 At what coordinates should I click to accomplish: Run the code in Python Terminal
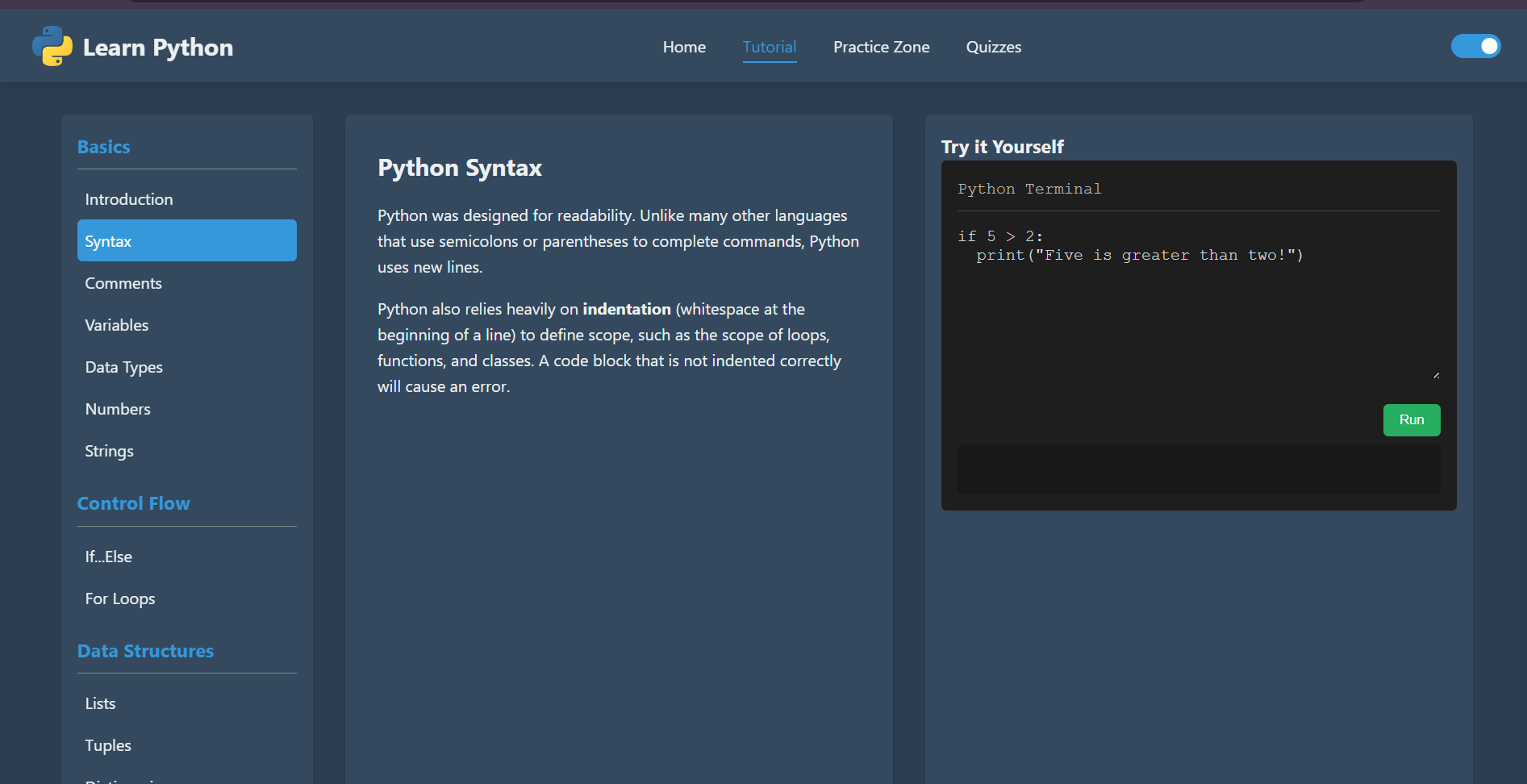tap(1412, 420)
